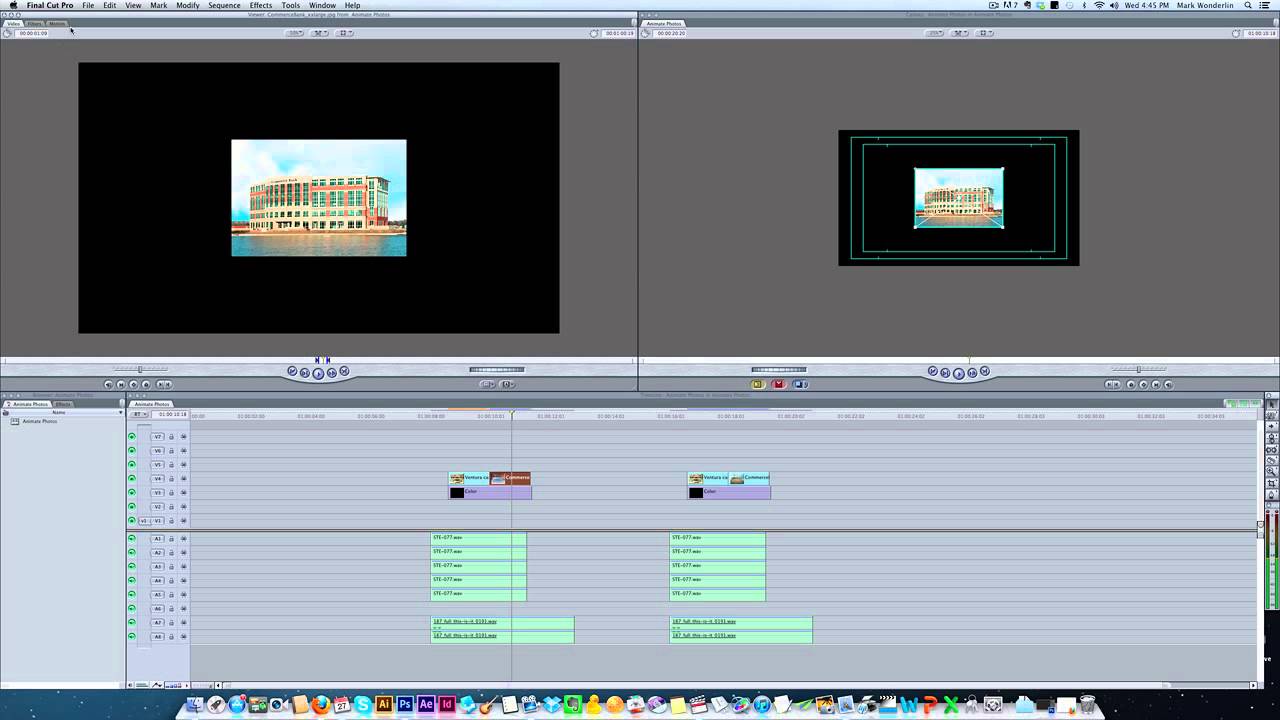
Task: Play the clip in the Viewer
Action: point(318,373)
